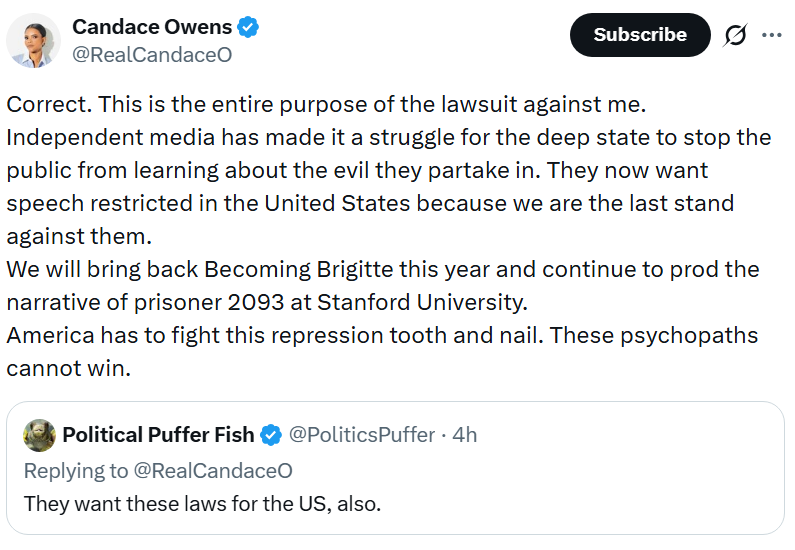Click Candace Owens blue verified badge
The width and height of the screenshot is (795, 550).
[248, 28]
